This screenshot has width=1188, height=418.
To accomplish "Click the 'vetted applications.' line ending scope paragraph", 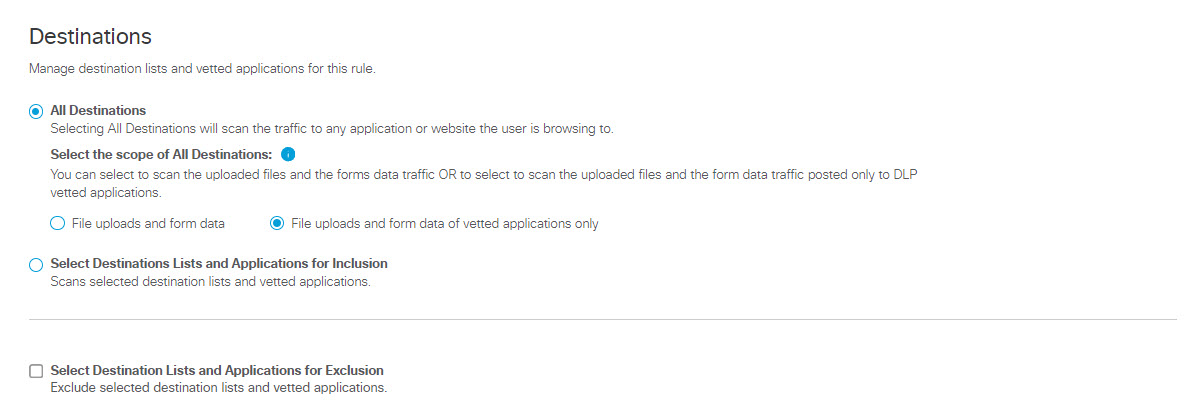I will pos(106,192).
